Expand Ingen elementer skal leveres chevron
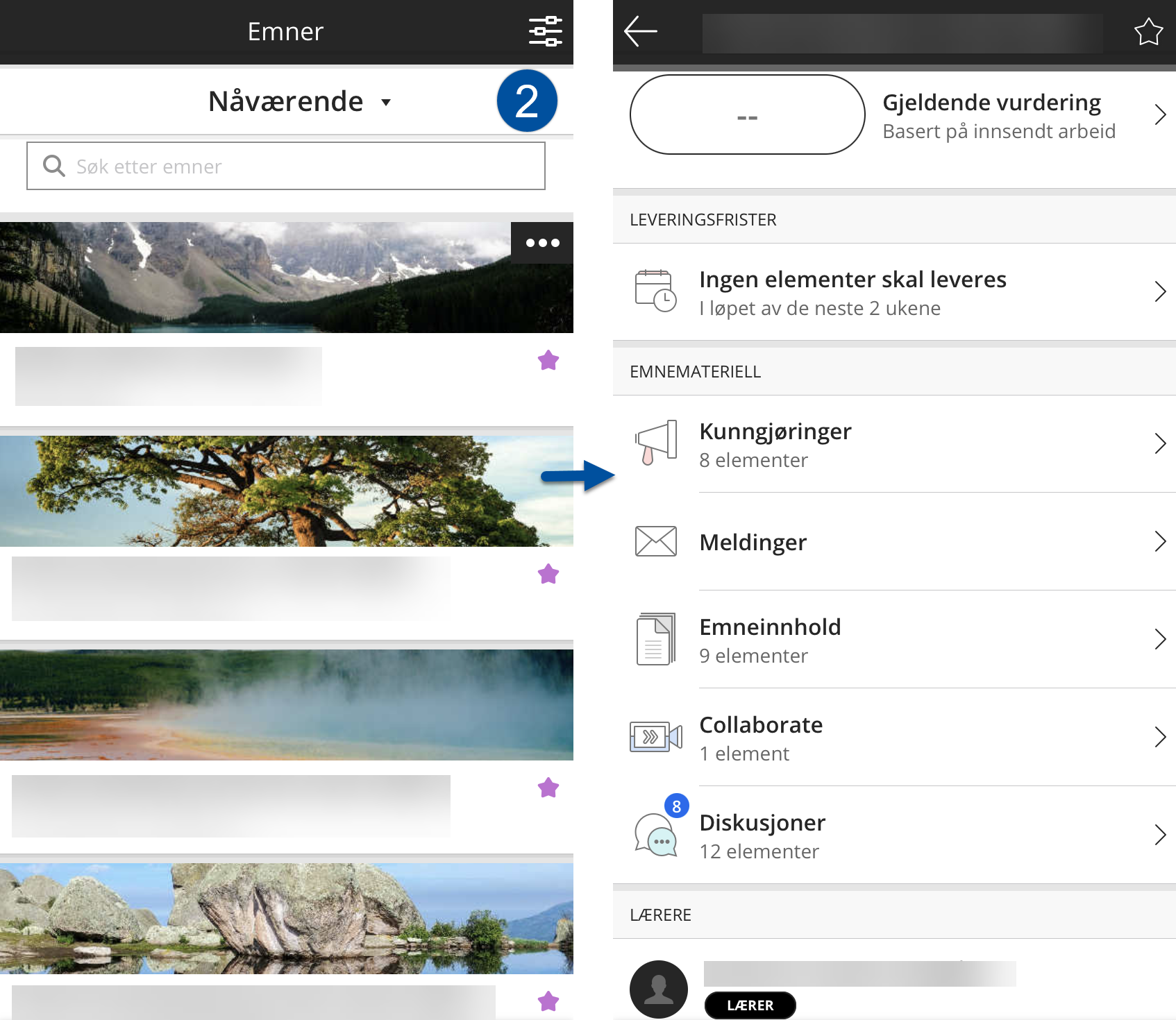Image resolution: width=1176 pixels, height=1020 pixels. [1159, 292]
